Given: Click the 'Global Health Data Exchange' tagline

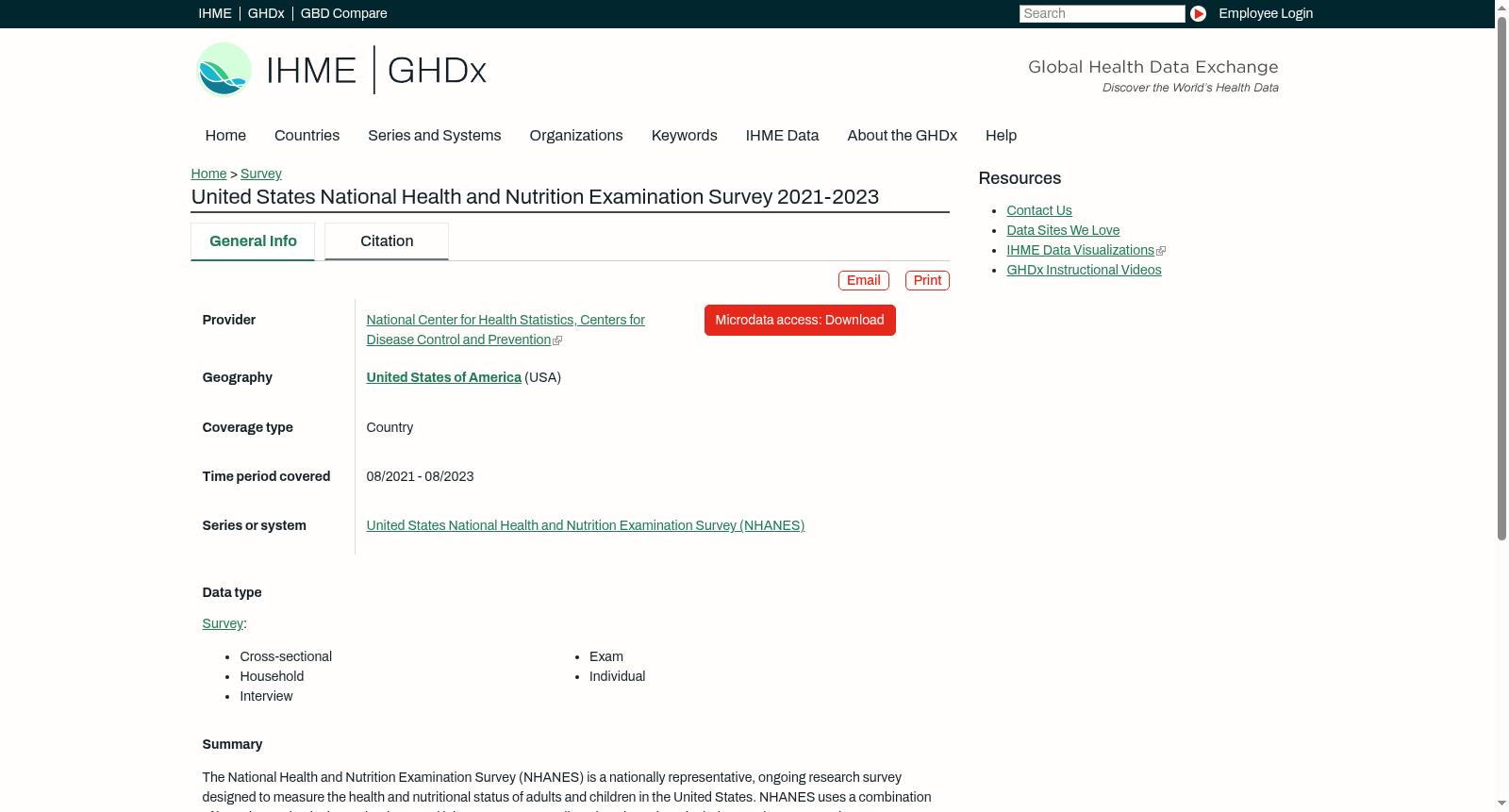Looking at the screenshot, I should tap(1152, 67).
